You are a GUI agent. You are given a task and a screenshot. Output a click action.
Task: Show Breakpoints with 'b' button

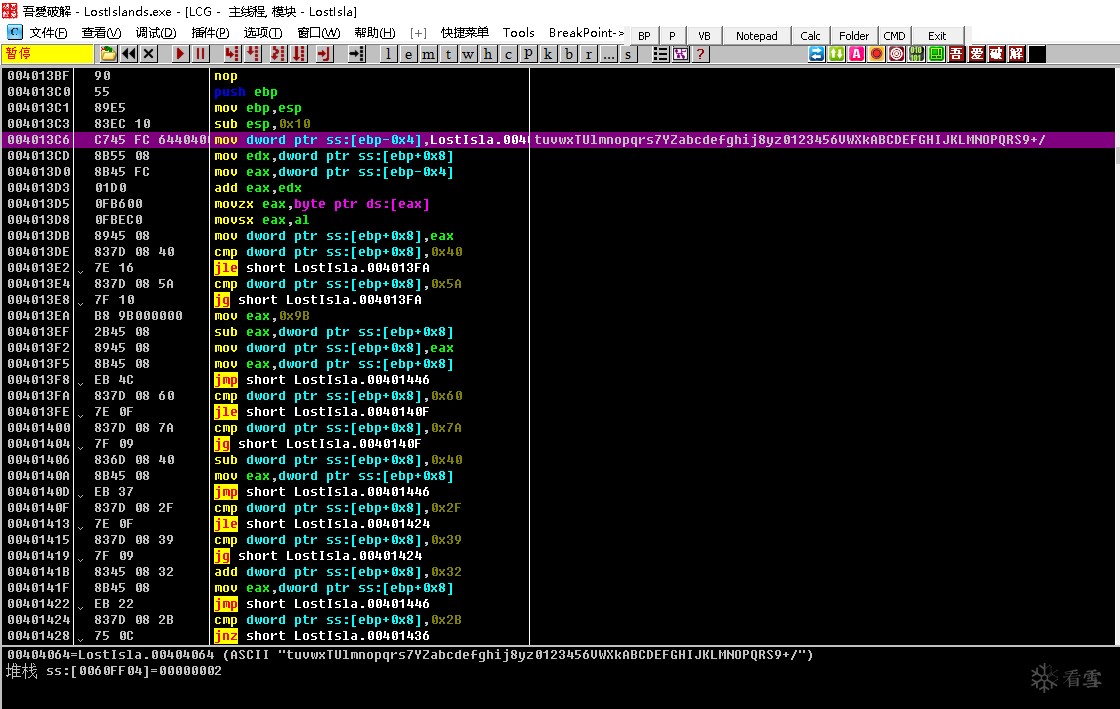569,54
